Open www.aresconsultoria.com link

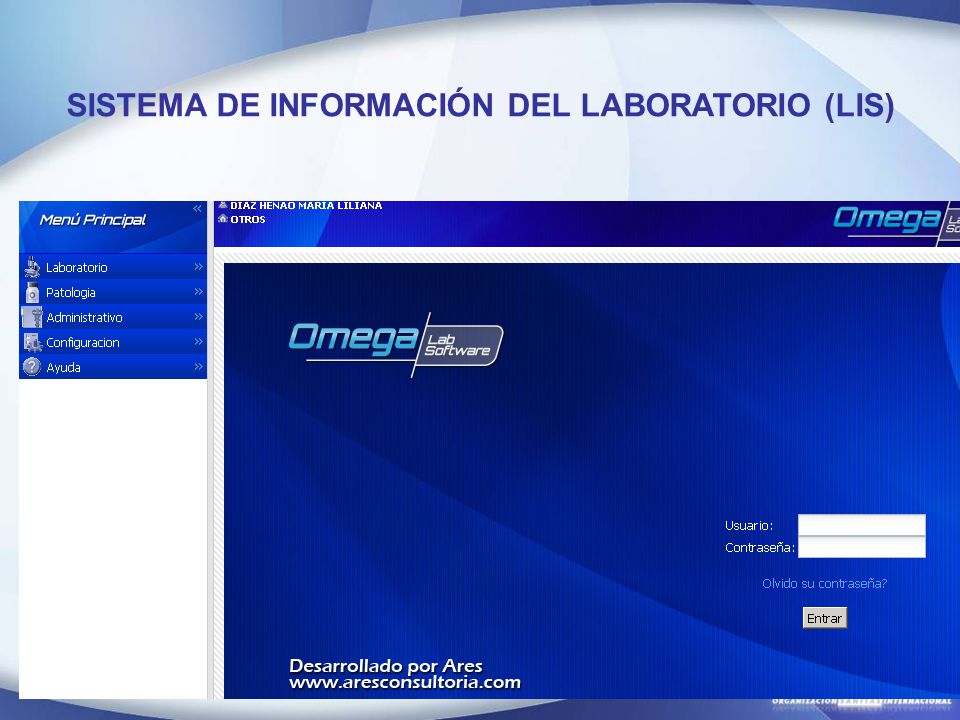pos(405,682)
